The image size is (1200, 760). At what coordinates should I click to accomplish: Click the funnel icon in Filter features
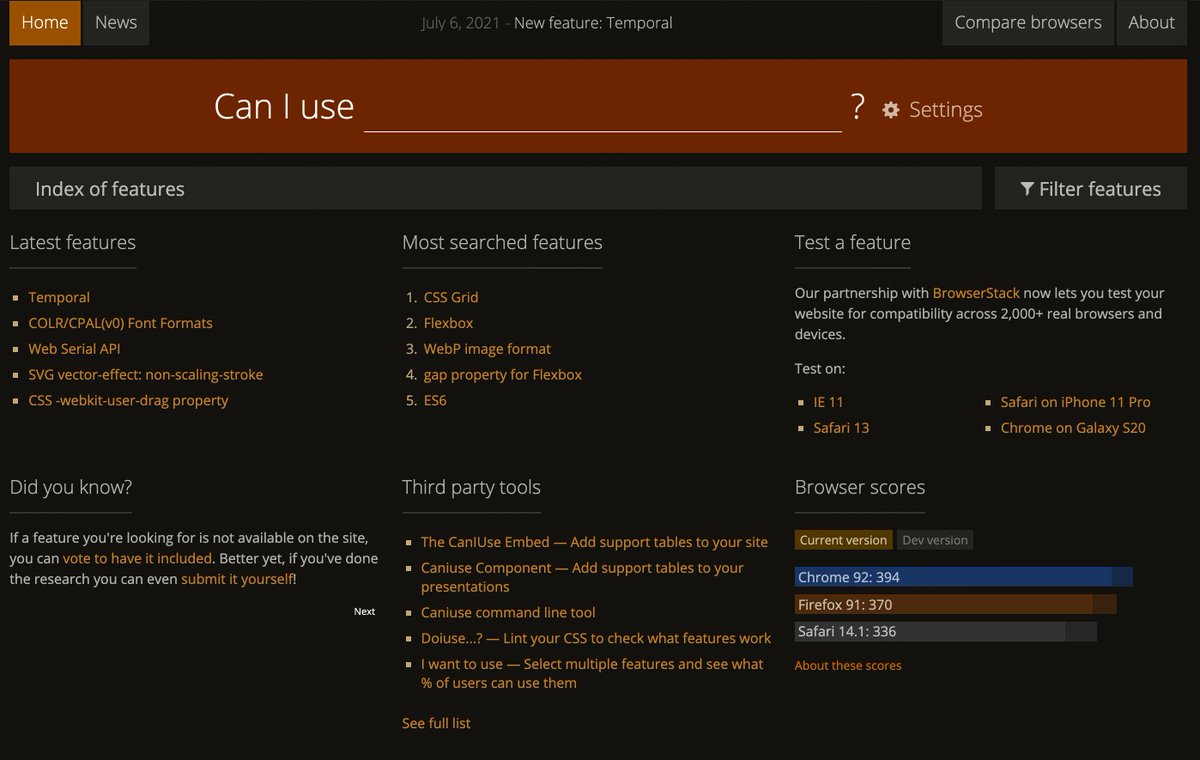click(x=1027, y=189)
